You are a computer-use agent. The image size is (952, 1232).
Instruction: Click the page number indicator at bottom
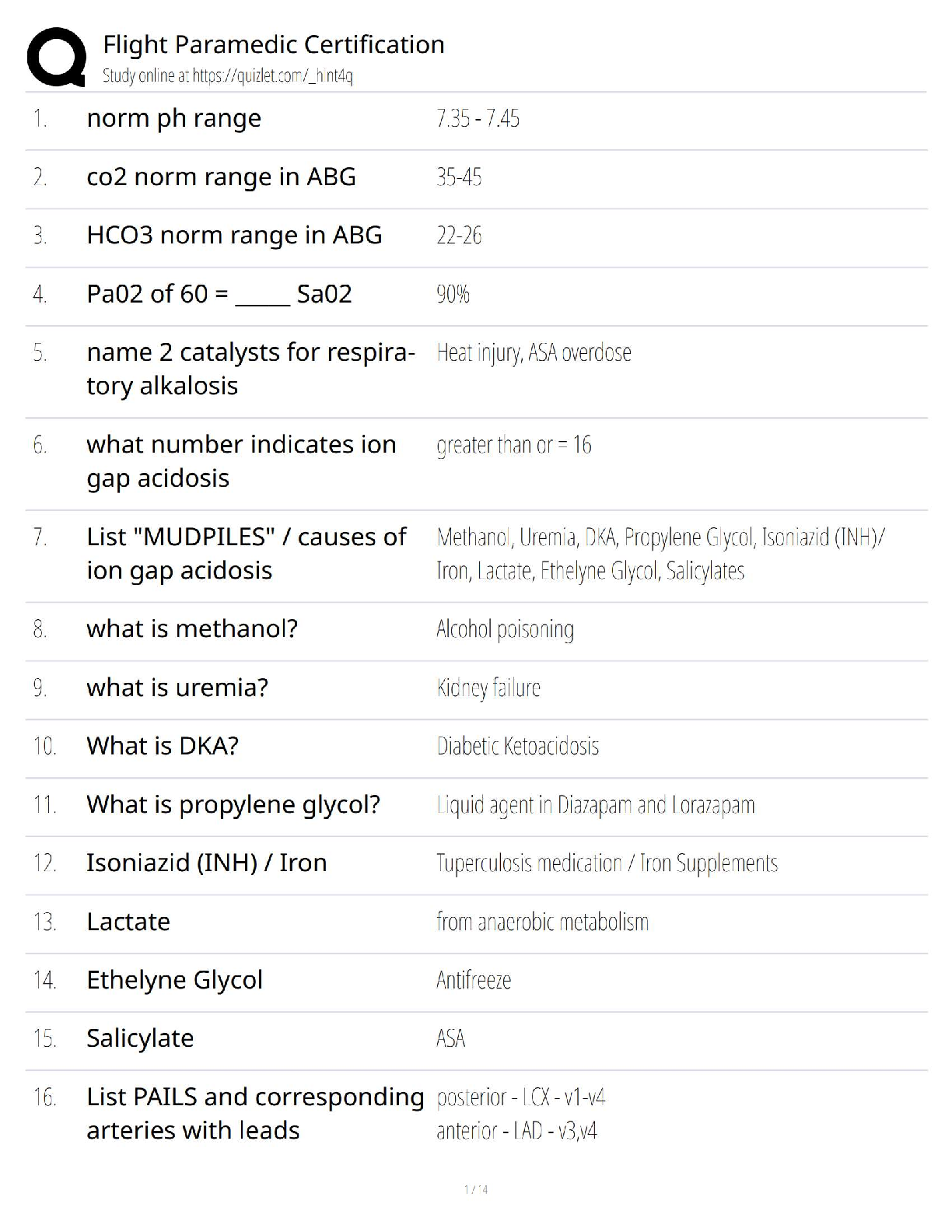point(476,1189)
